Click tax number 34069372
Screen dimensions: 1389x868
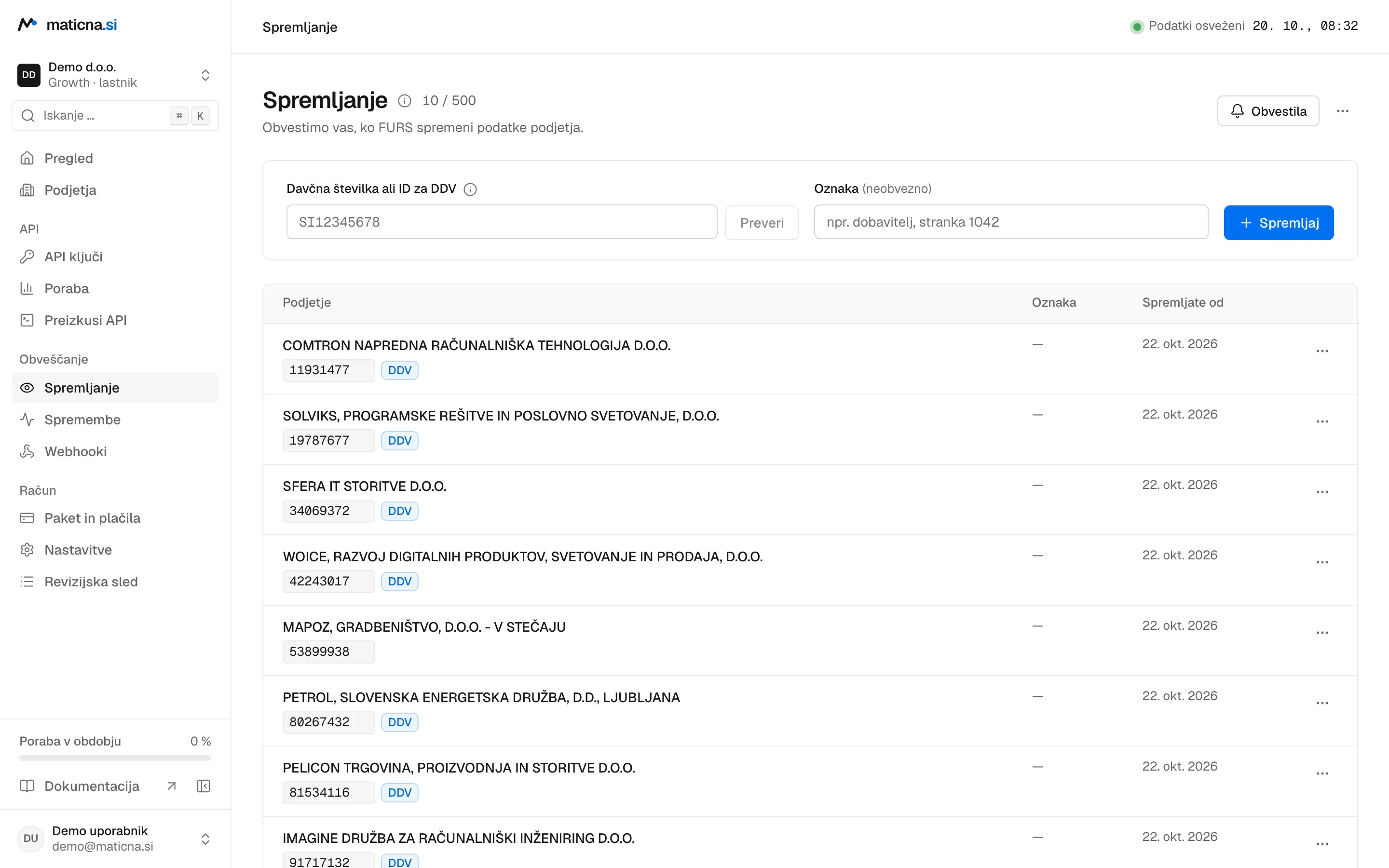click(x=328, y=511)
